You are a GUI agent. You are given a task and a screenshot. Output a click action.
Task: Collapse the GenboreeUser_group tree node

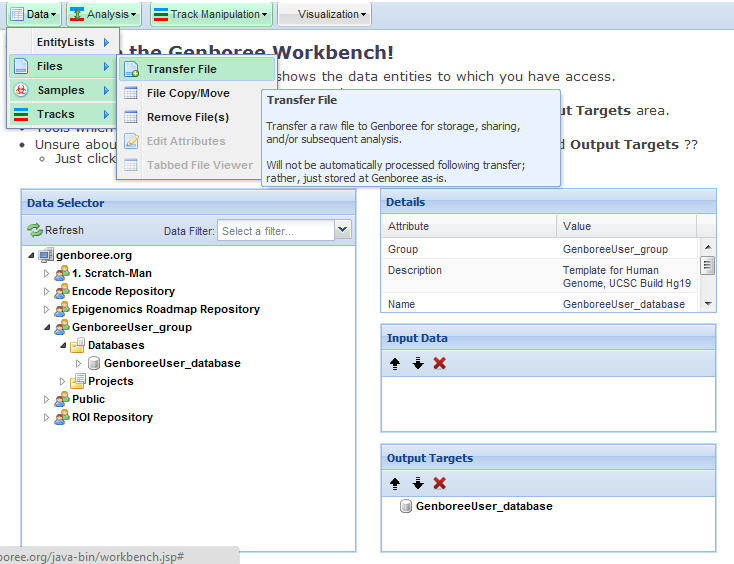(45, 327)
